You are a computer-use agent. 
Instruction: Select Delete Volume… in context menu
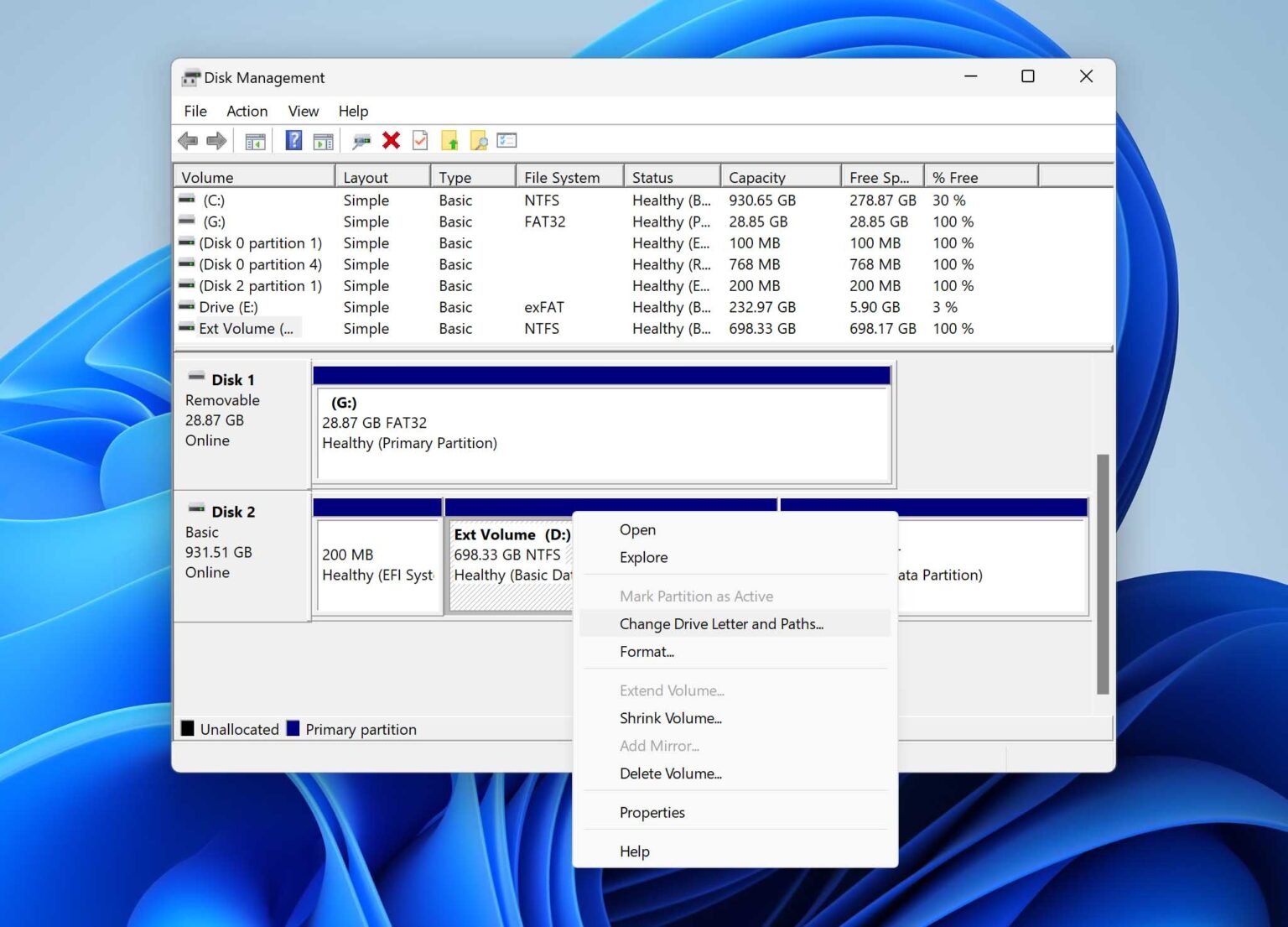(x=735, y=773)
